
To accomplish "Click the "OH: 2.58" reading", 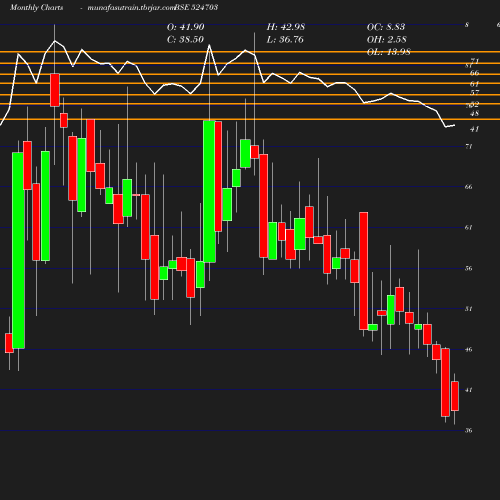I will (x=387, y=40).
